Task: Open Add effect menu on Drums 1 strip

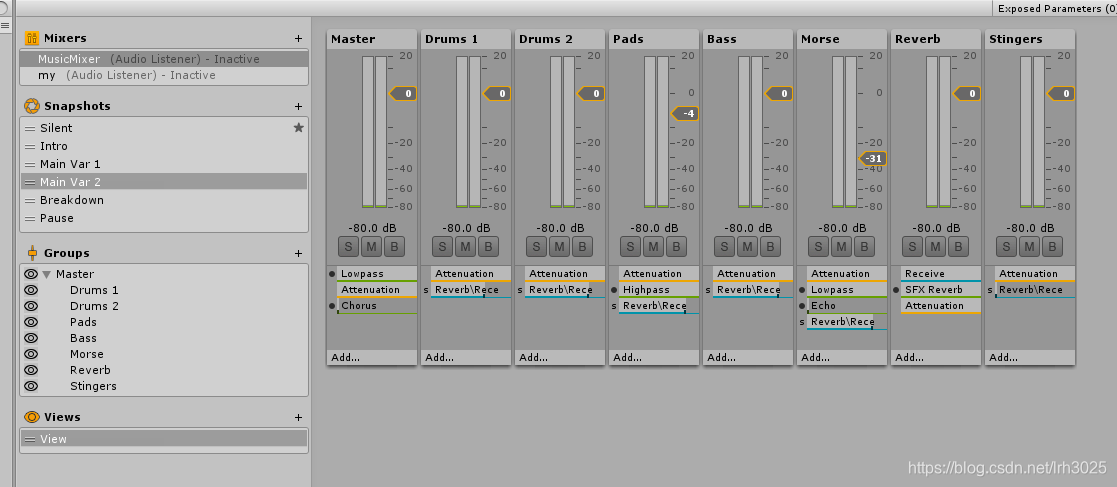Action: 466,357
